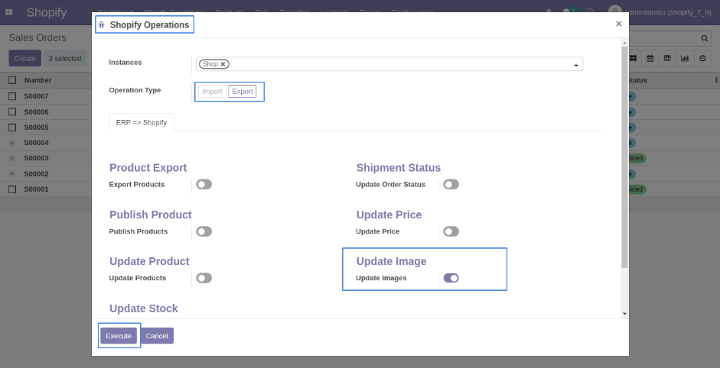
Task: Open the calendar view icon
Action: [650, 58]
